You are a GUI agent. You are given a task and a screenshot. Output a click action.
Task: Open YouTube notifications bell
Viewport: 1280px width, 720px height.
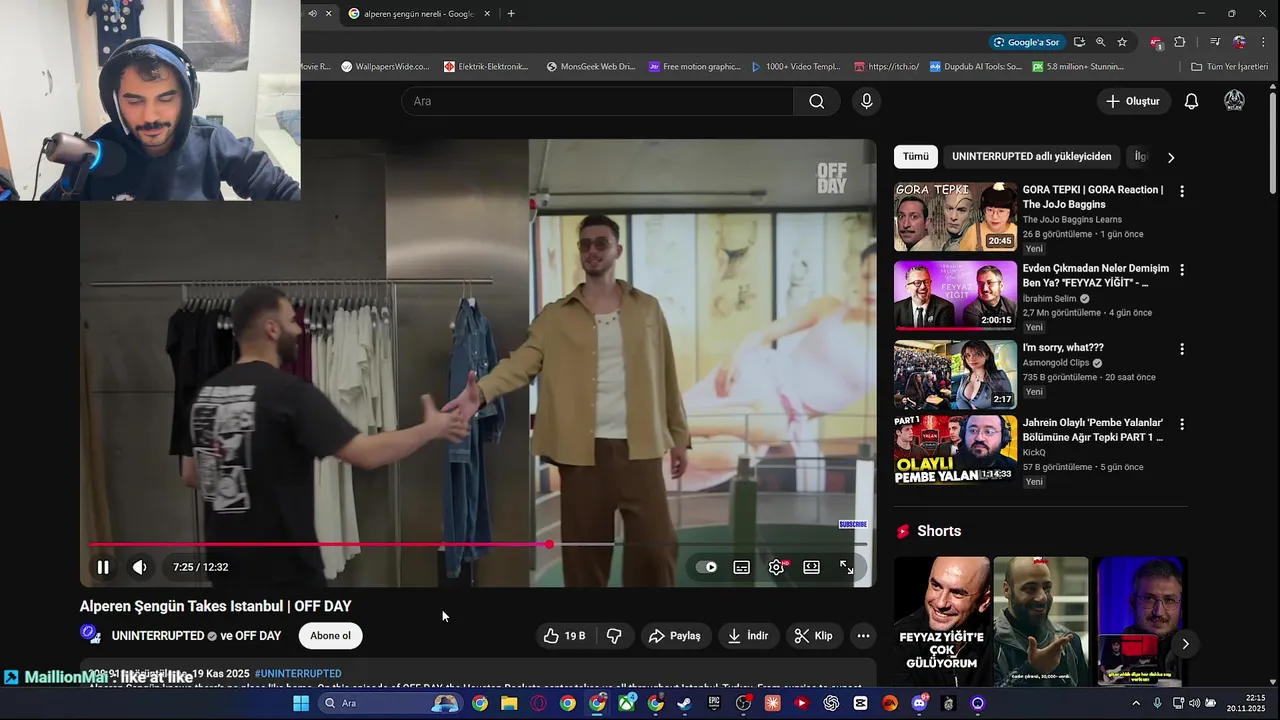[x=1191, y=101]
